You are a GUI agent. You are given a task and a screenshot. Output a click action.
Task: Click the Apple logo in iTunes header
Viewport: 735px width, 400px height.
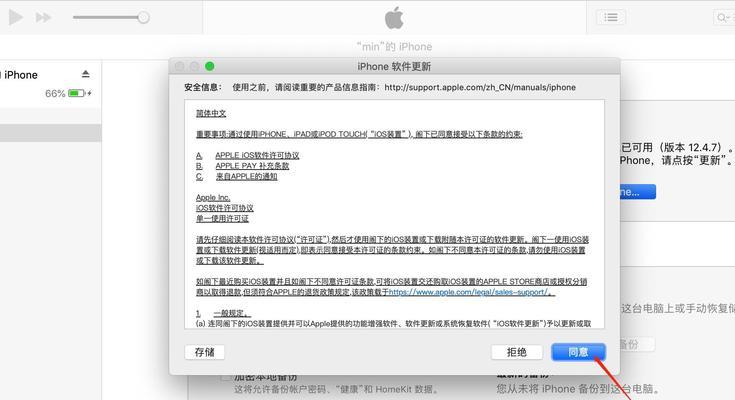click(394, 18)
